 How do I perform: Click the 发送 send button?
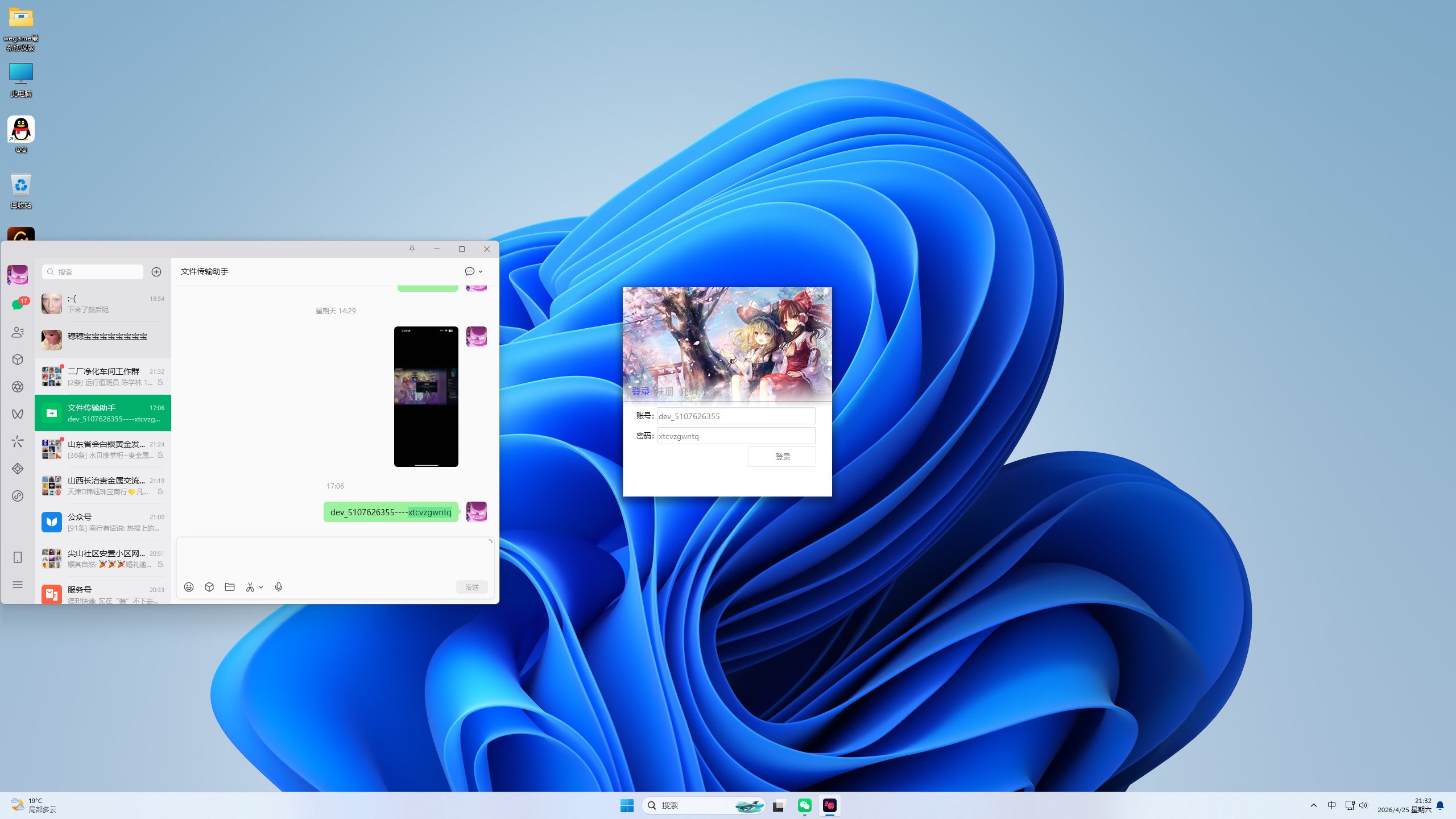pos(471,587)
